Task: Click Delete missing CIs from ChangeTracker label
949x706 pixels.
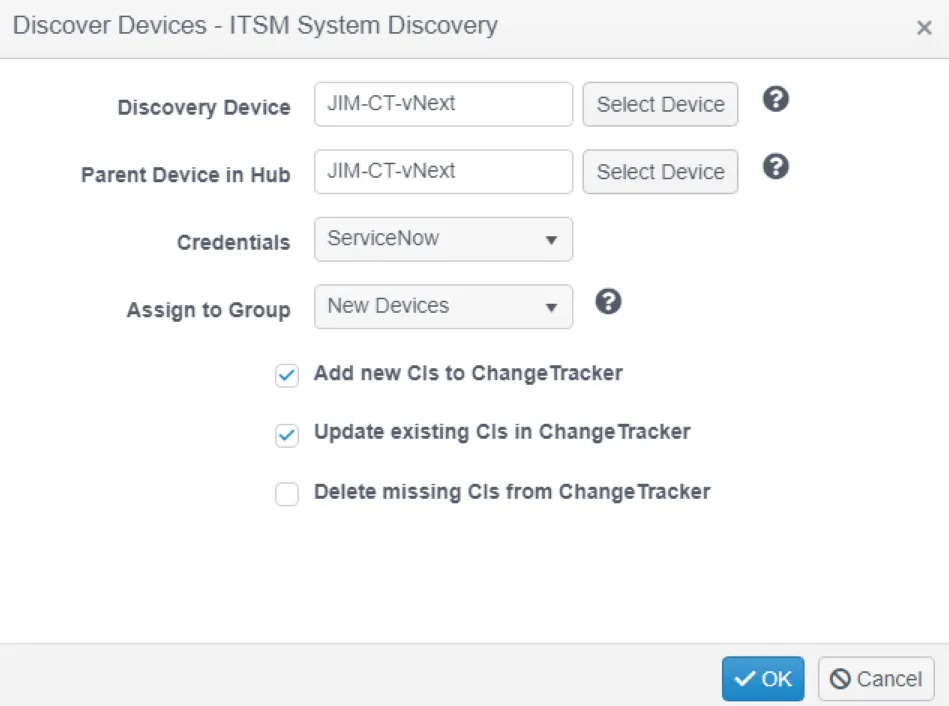Action: pos(512,492)
